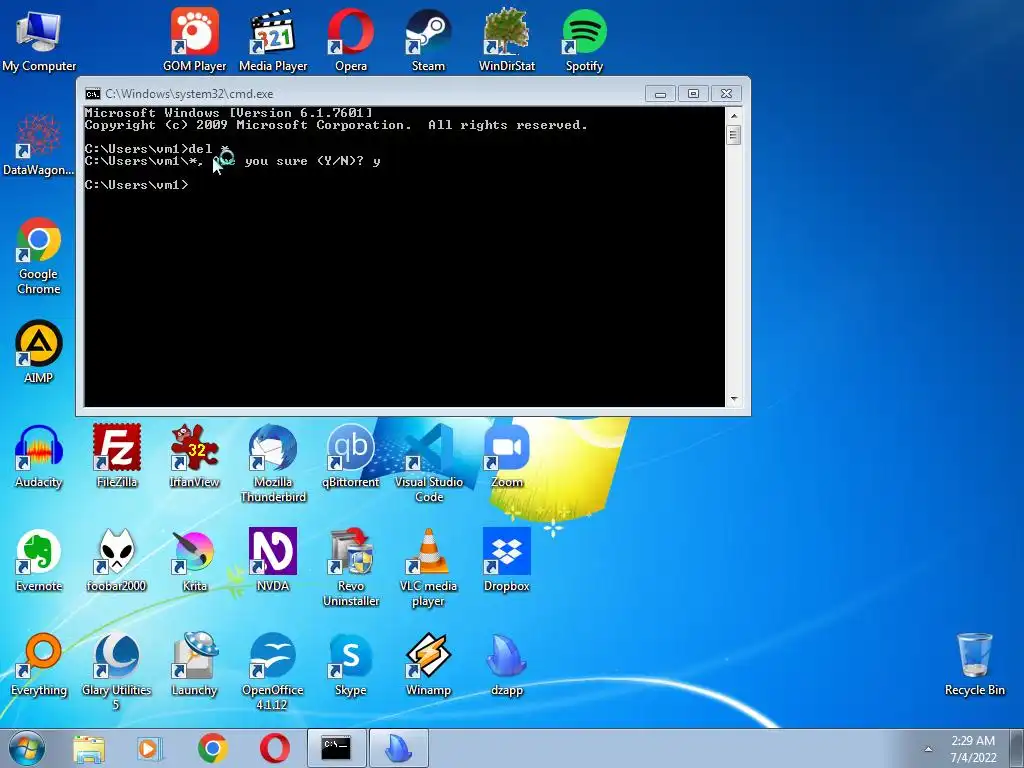Open the My Computer desktop icon

39,40
